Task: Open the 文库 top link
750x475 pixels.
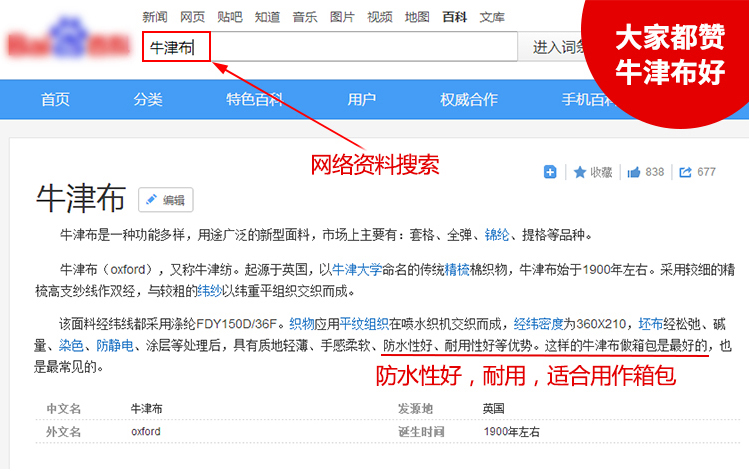Action: click(492, 17)
